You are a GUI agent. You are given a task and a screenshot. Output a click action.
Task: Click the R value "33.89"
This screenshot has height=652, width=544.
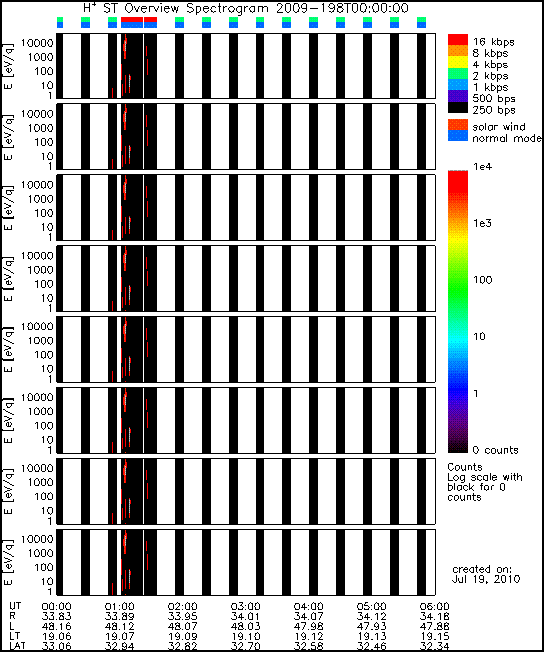pyautogui.click(x=119, y=616)
